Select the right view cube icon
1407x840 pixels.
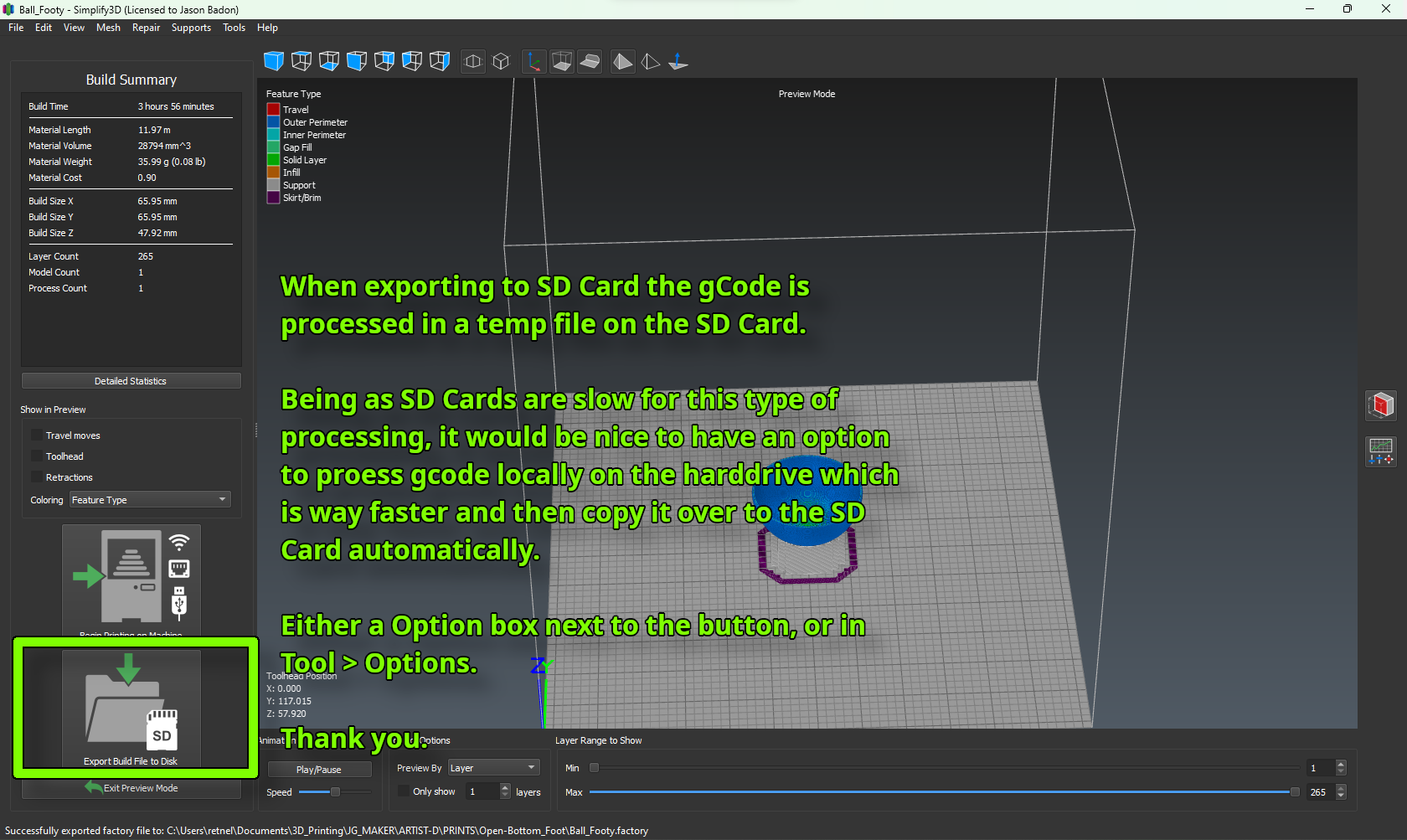[440, 61]
